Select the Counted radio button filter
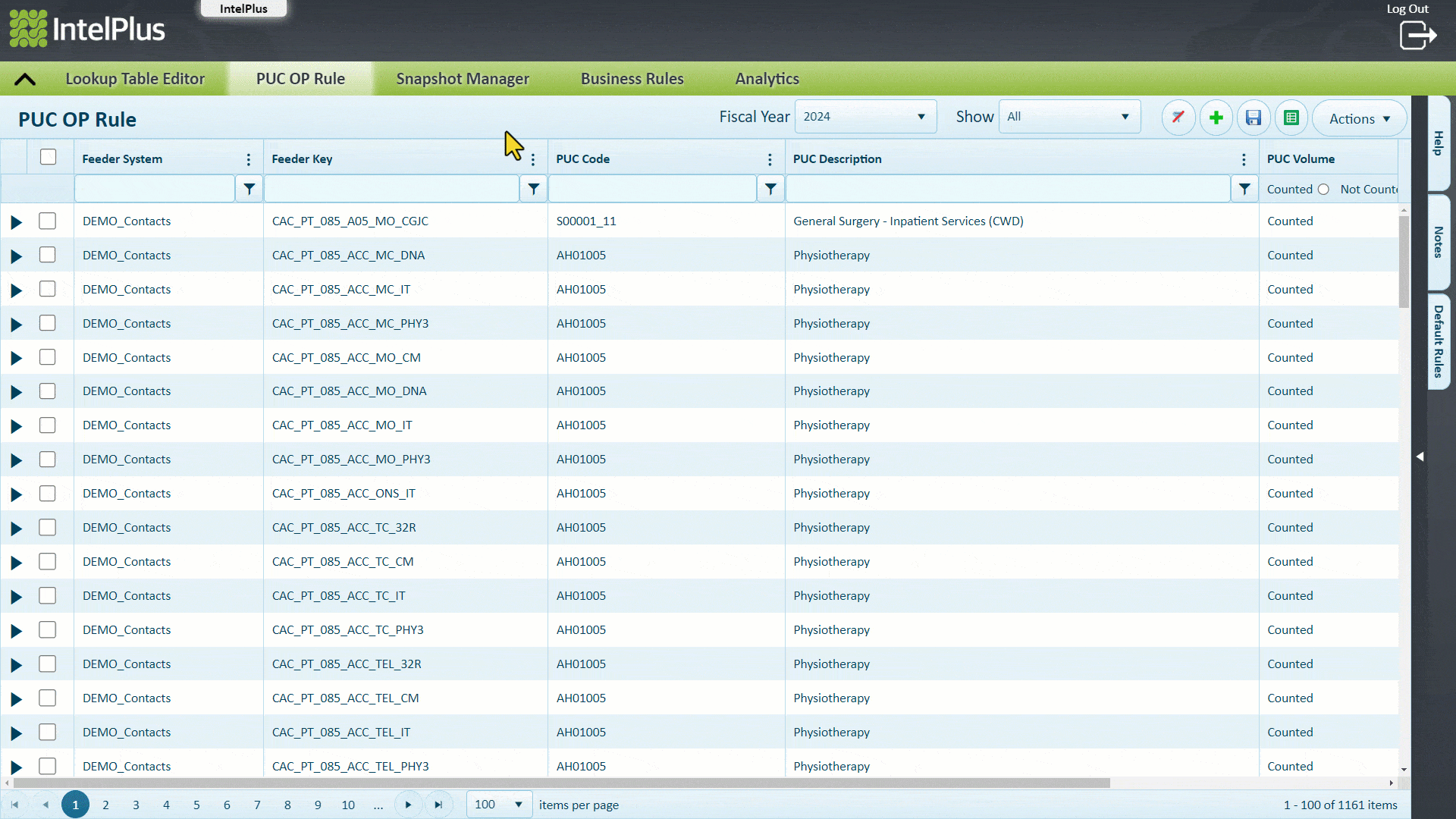Screen dimensions: 1456x819 (1323, 190)
